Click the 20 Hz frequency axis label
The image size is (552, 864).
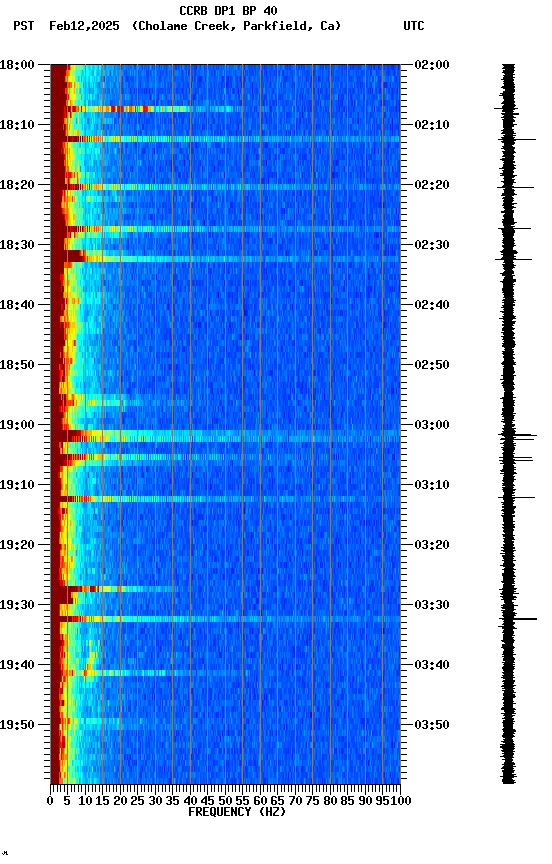pyautogui.click(x=121, y=801)
